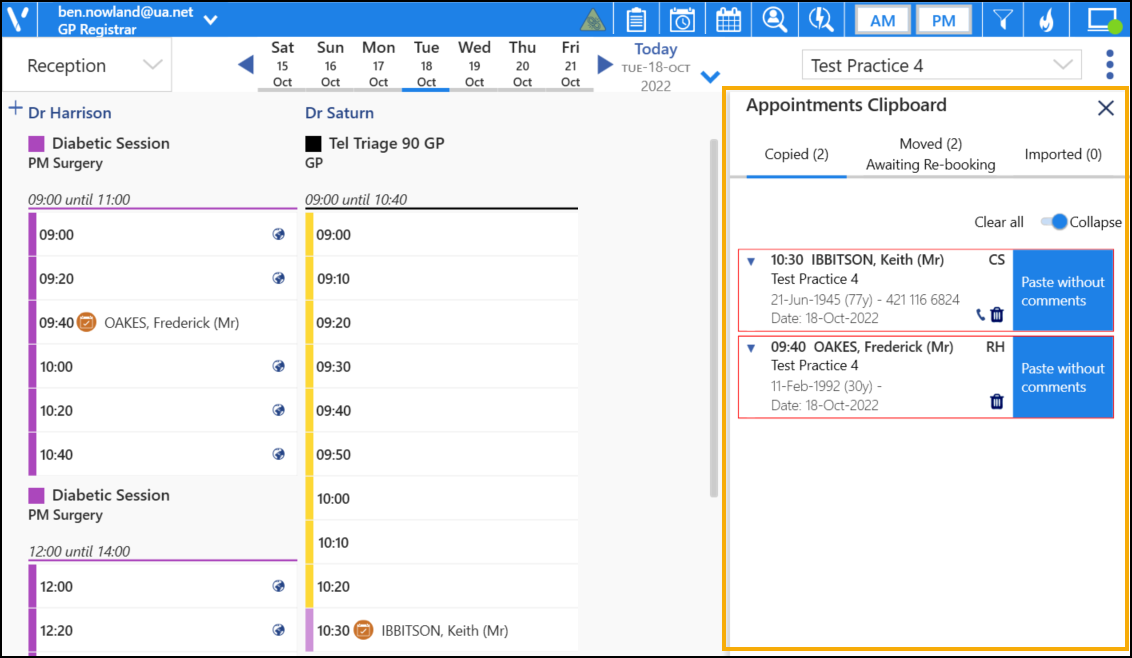This screenshot has height=658, width=1132.
Task: Switch to Moved Awaiting Re-booking tab
Action: tap(930, 154)
